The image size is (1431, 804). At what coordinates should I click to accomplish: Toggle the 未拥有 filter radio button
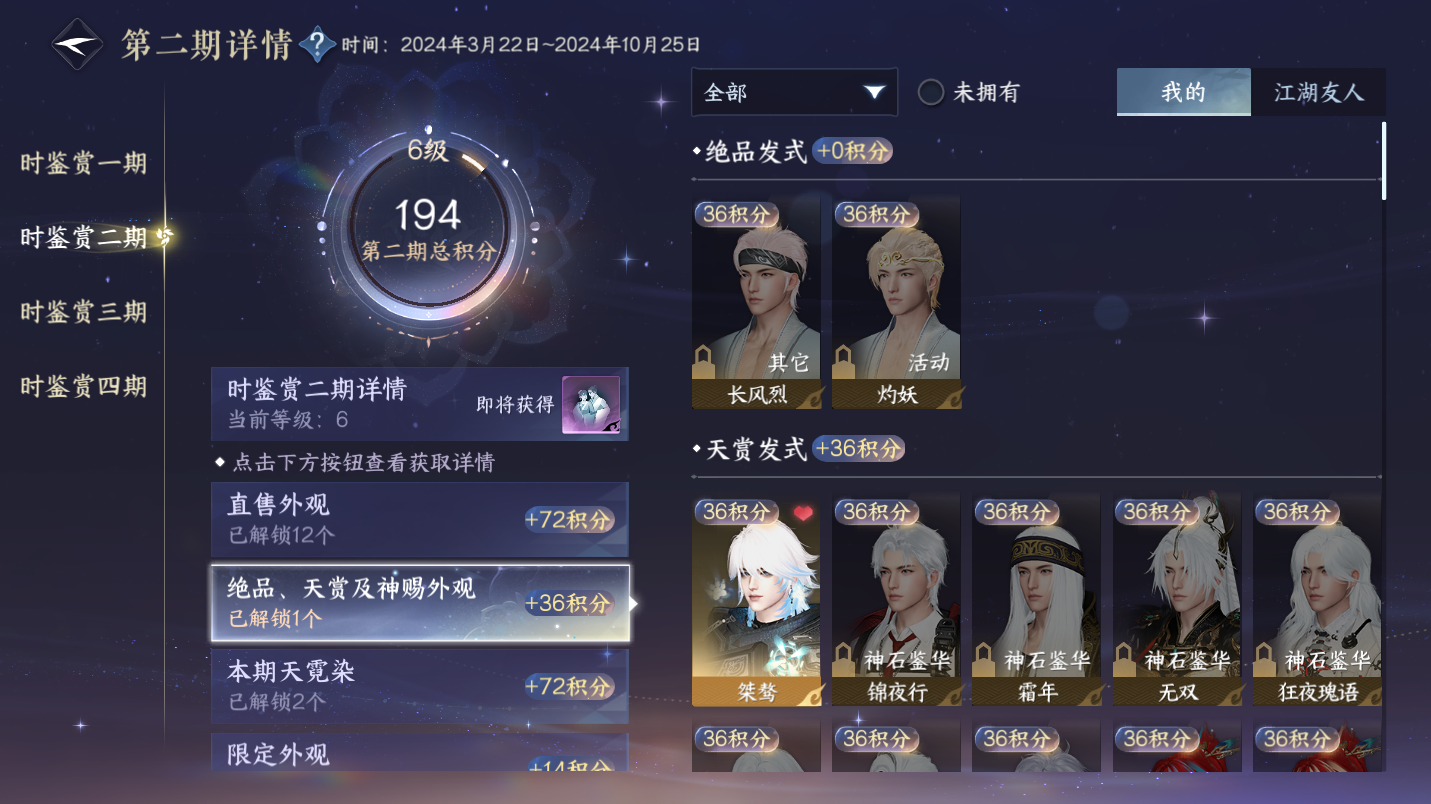pyautogui.click(x=931, y=93)
